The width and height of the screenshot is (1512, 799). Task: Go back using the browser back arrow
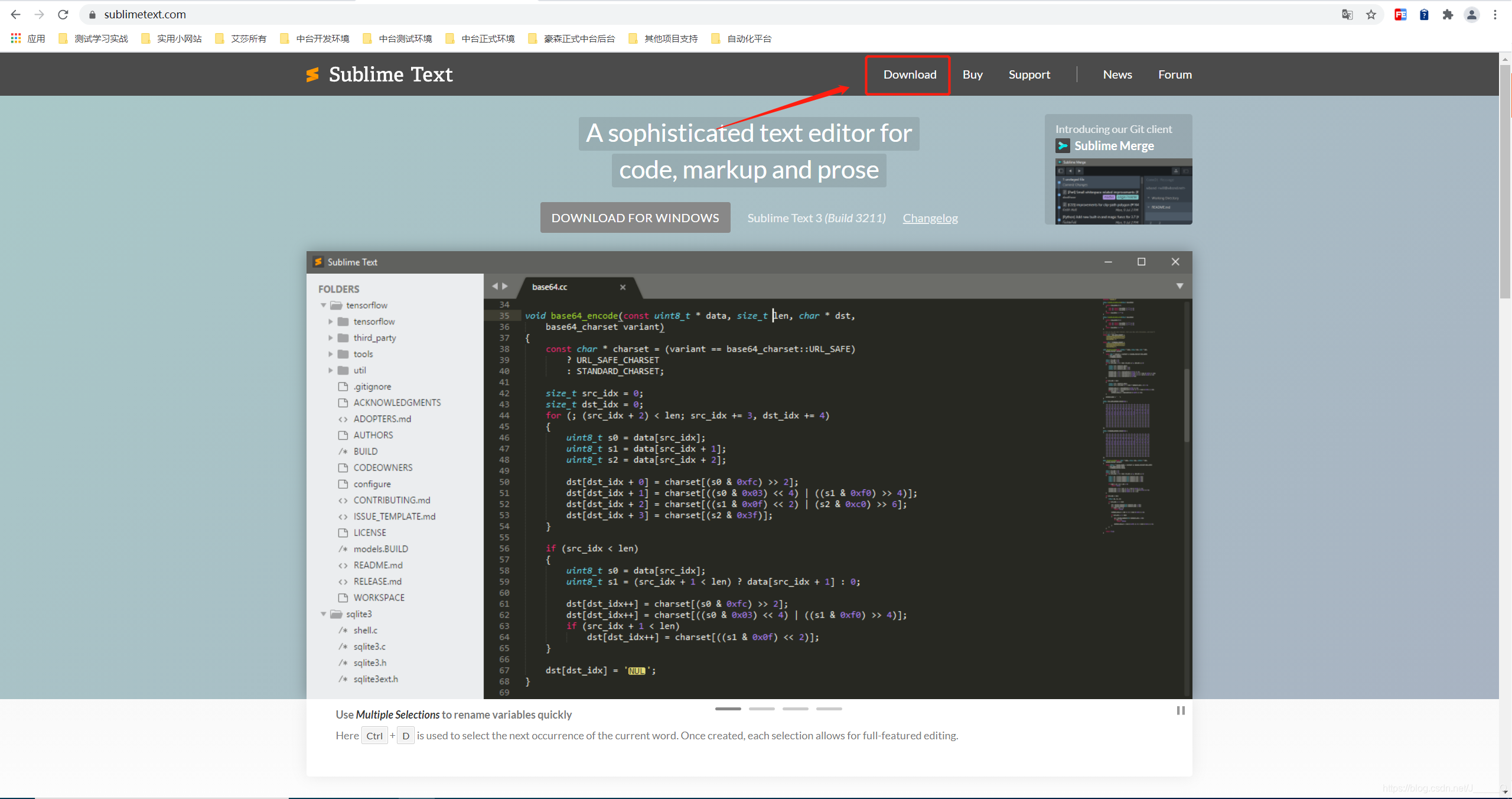click(x=16, y=14)
